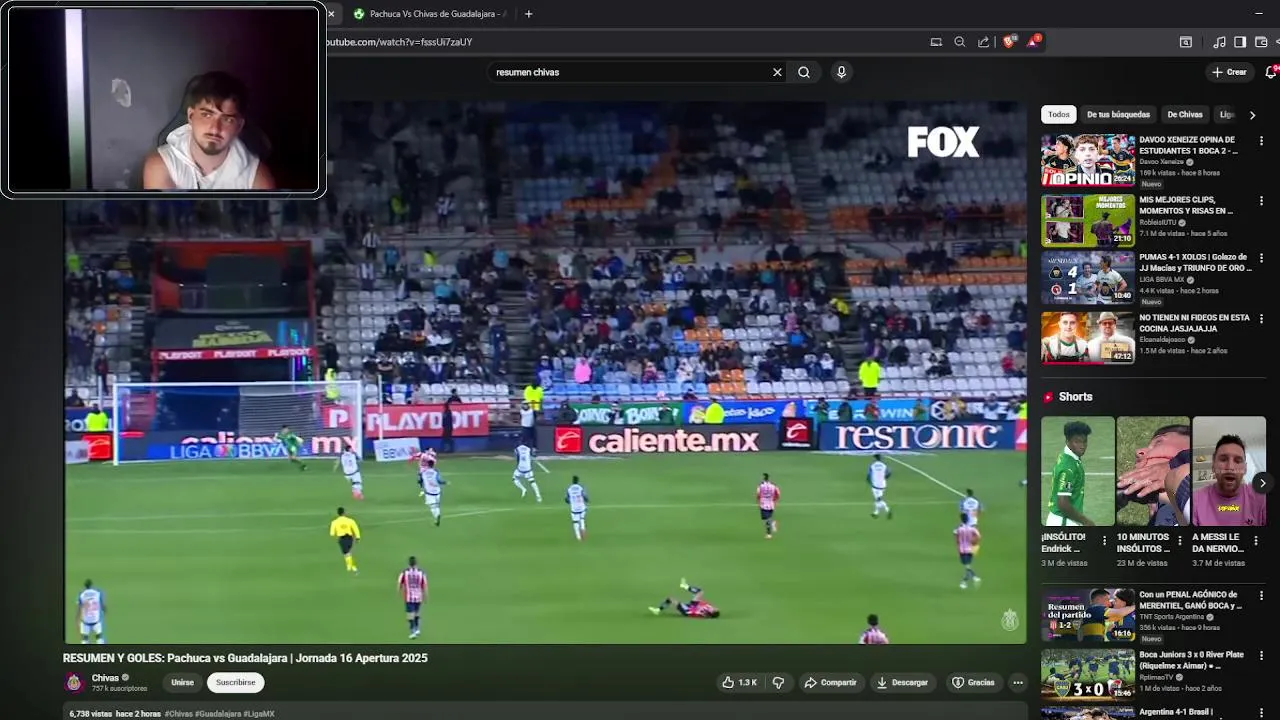This screenshot has height=720, width=1280.
Task: Start voice search with microphone icon
Action: (841, 72)
